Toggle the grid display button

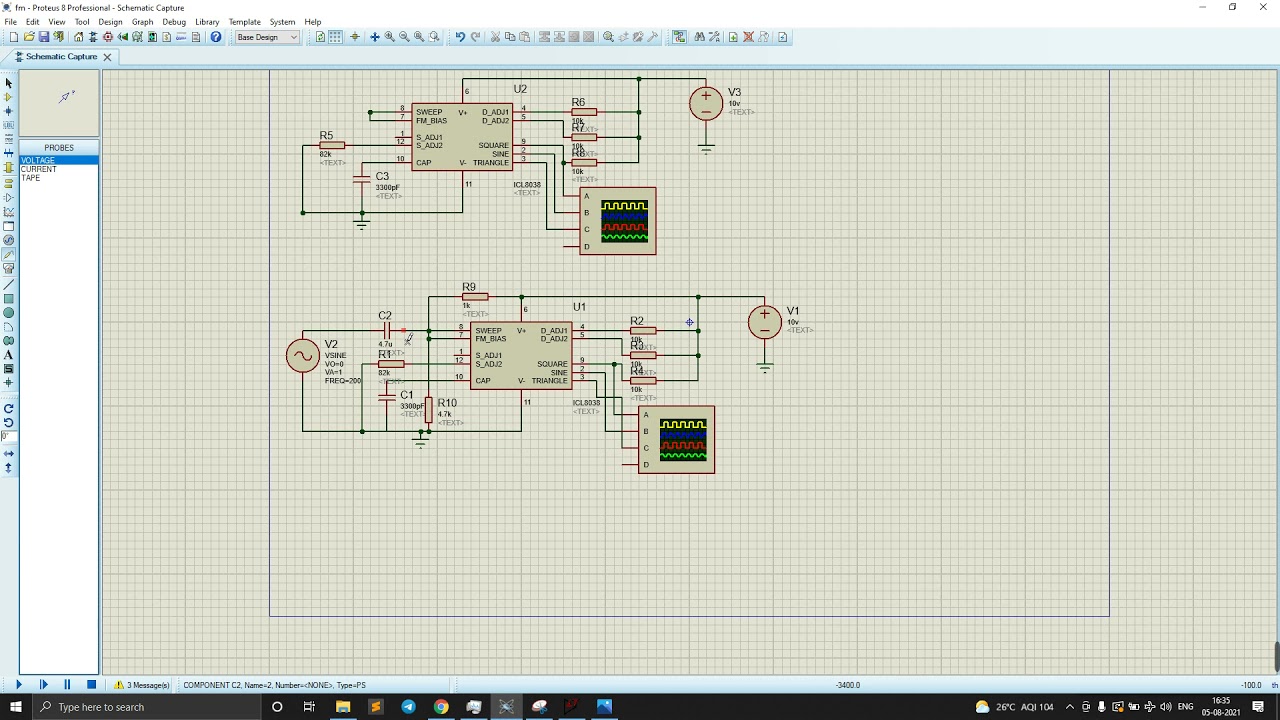click(x=335, y=37)
